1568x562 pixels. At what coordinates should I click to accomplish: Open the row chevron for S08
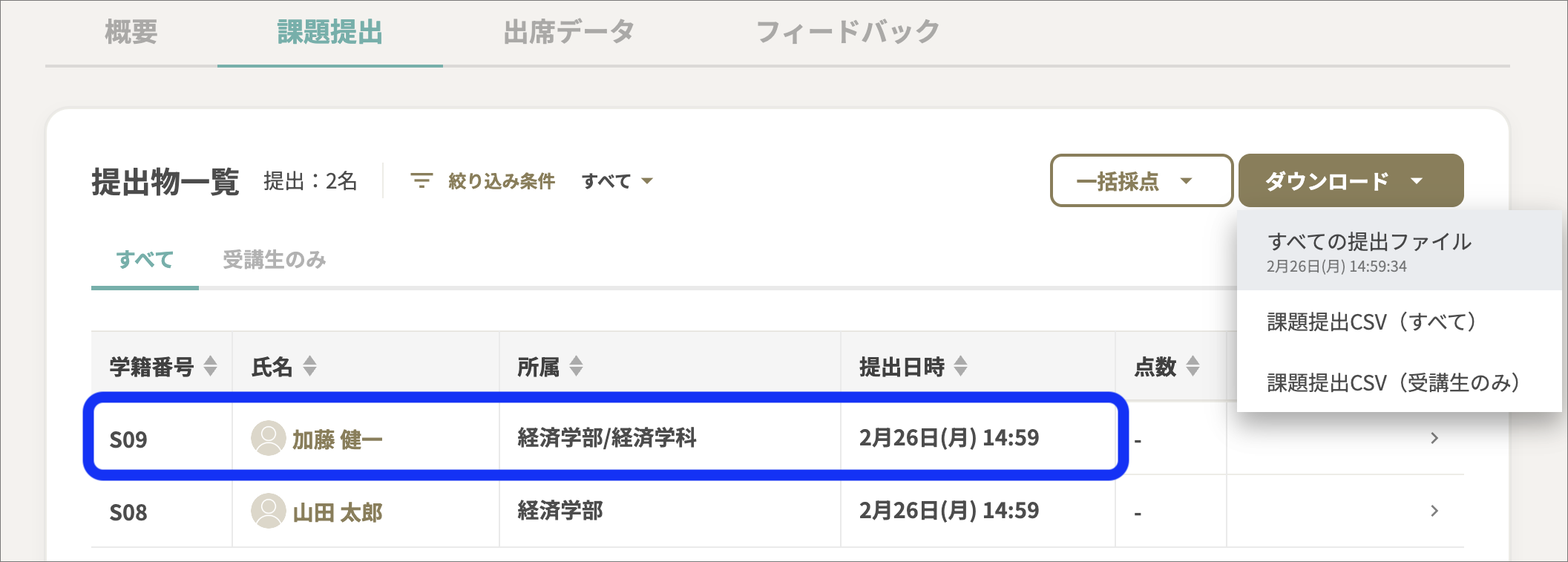click(1434, 511)
